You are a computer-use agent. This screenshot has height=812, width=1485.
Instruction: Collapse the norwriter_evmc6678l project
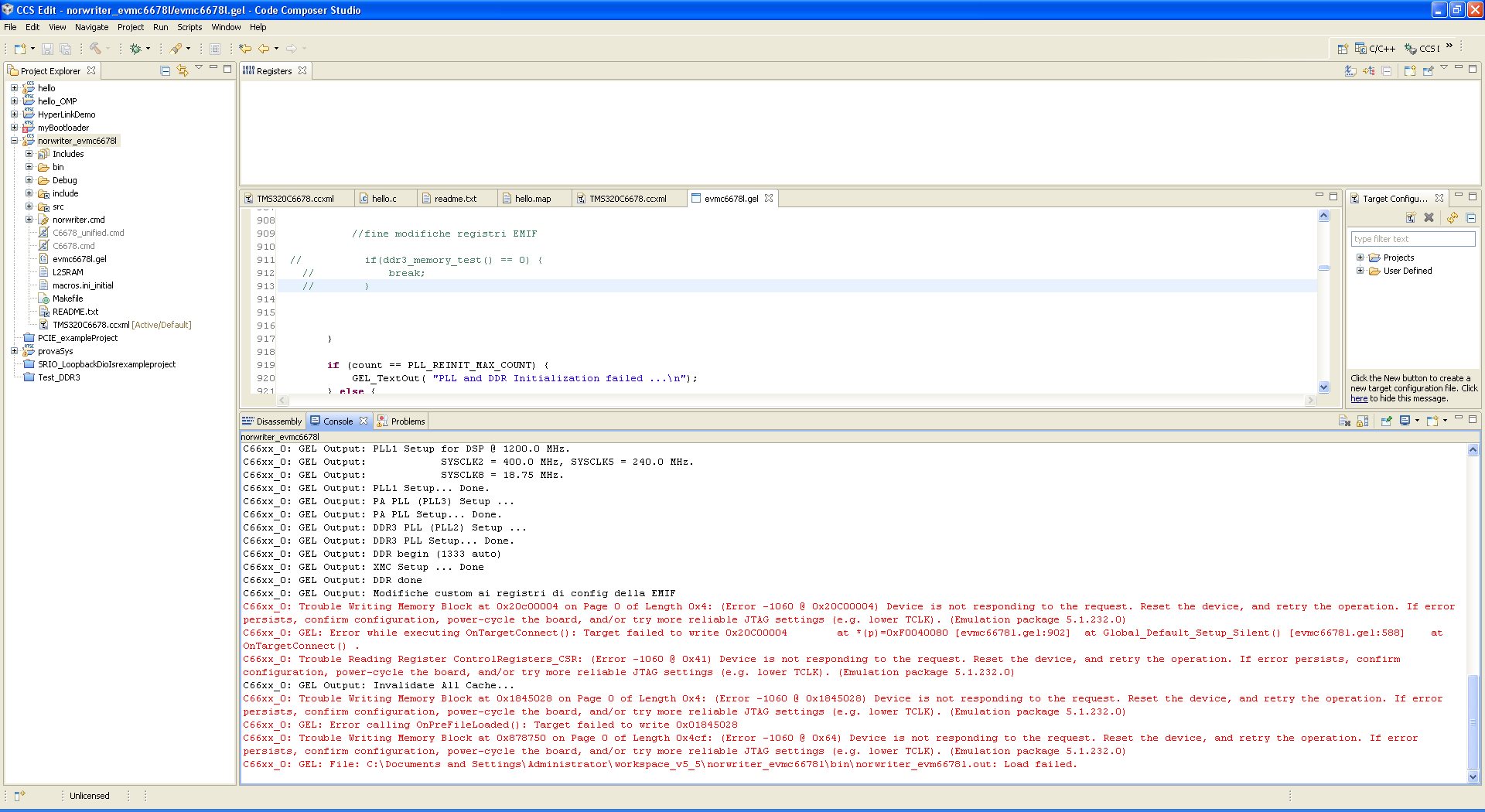[14, 141]
